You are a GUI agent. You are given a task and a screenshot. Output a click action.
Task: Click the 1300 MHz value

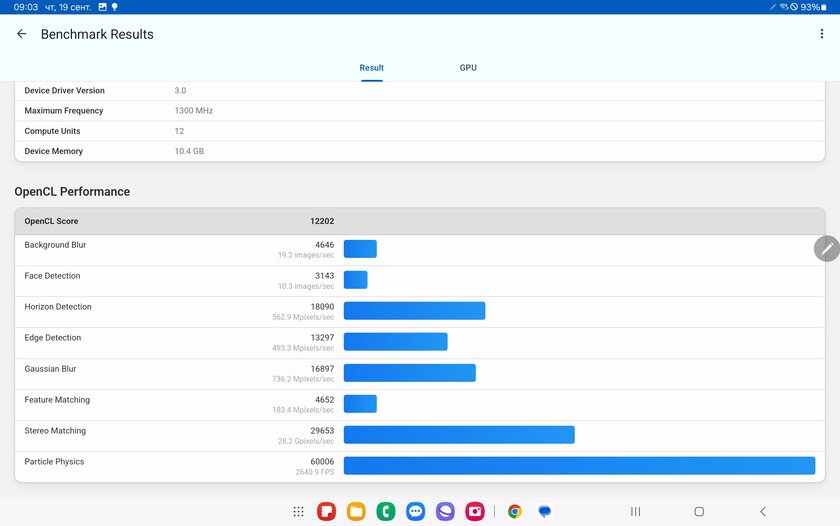[x=193, y=111]
